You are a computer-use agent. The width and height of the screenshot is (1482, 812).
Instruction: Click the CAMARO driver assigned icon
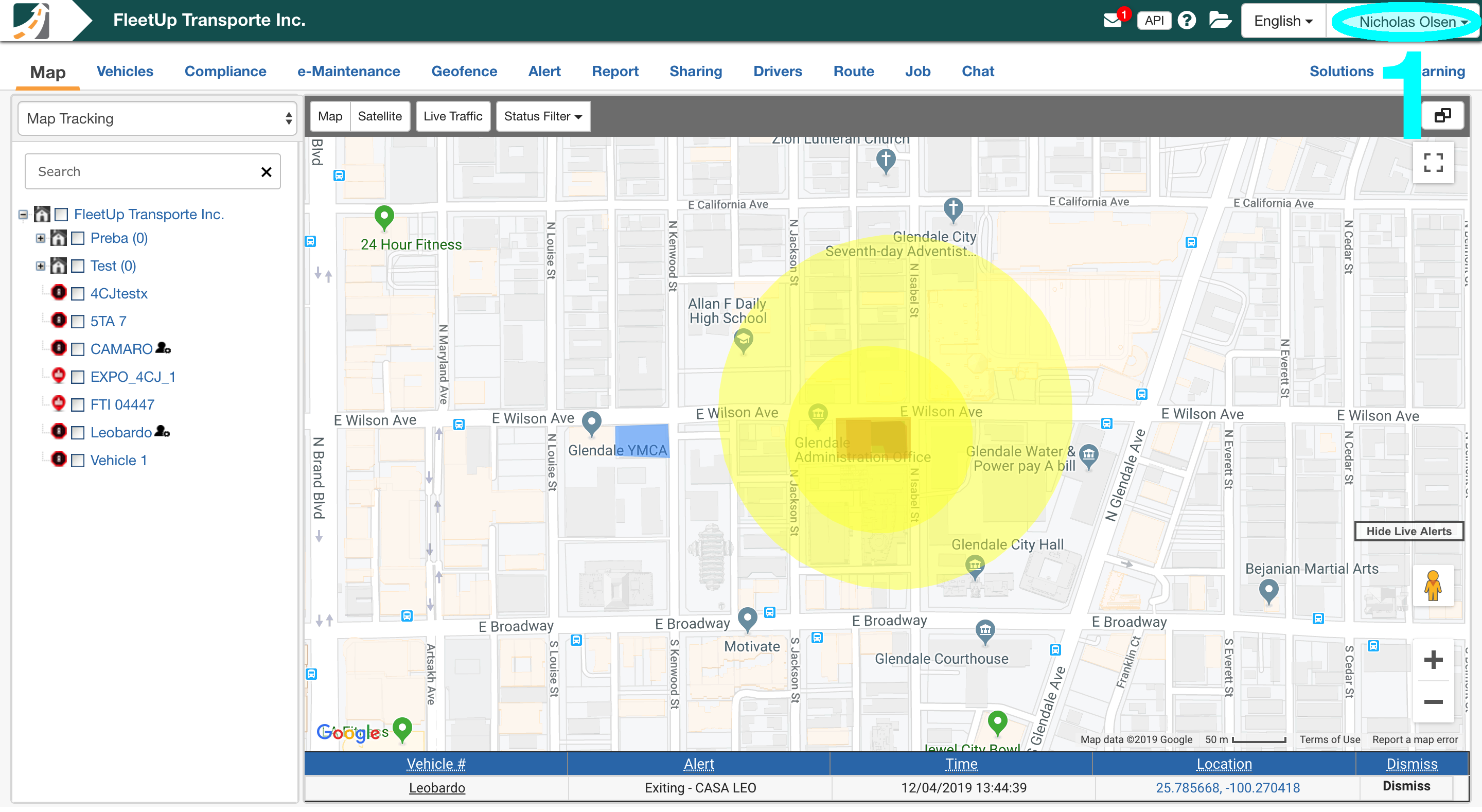tap(164, 348)
